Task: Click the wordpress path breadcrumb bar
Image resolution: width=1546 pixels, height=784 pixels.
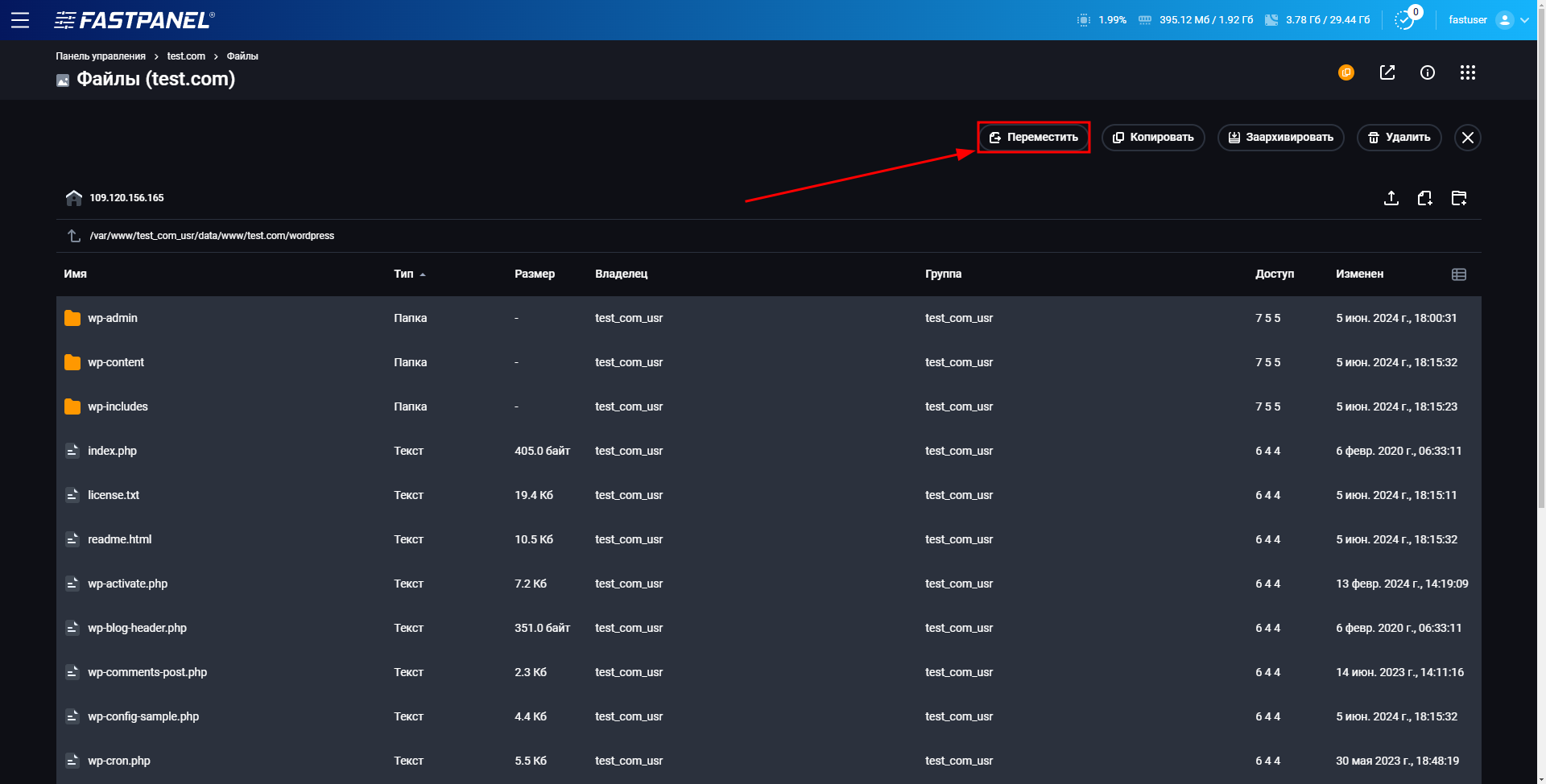Action: tap(212, 235)
